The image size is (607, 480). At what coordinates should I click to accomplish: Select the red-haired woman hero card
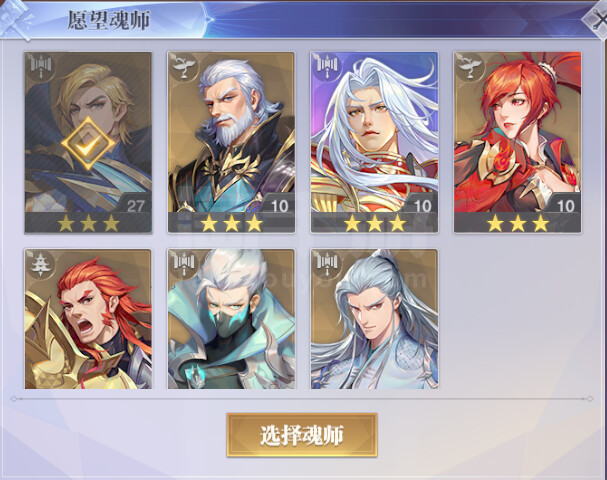point(518,142)
